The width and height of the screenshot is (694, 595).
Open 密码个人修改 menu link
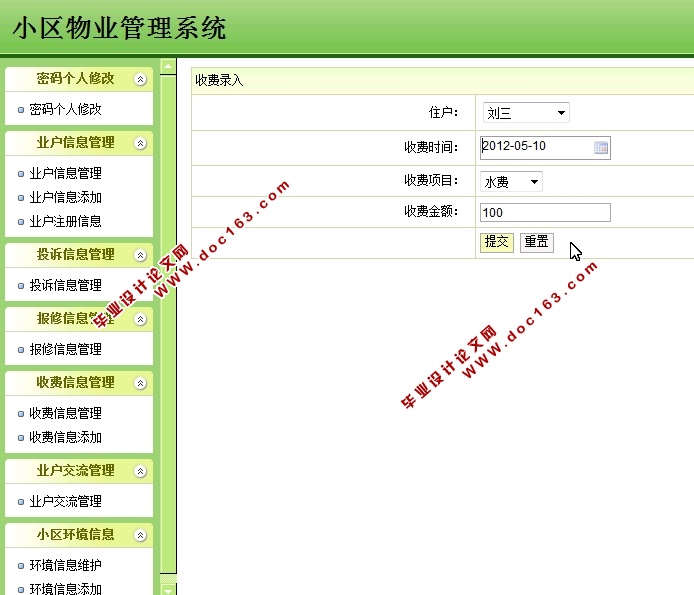65,109
